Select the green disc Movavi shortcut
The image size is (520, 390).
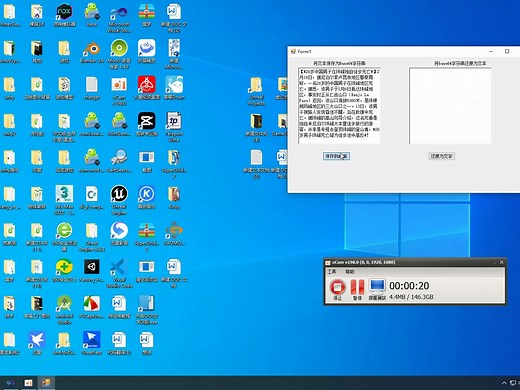tap(119, 48)
